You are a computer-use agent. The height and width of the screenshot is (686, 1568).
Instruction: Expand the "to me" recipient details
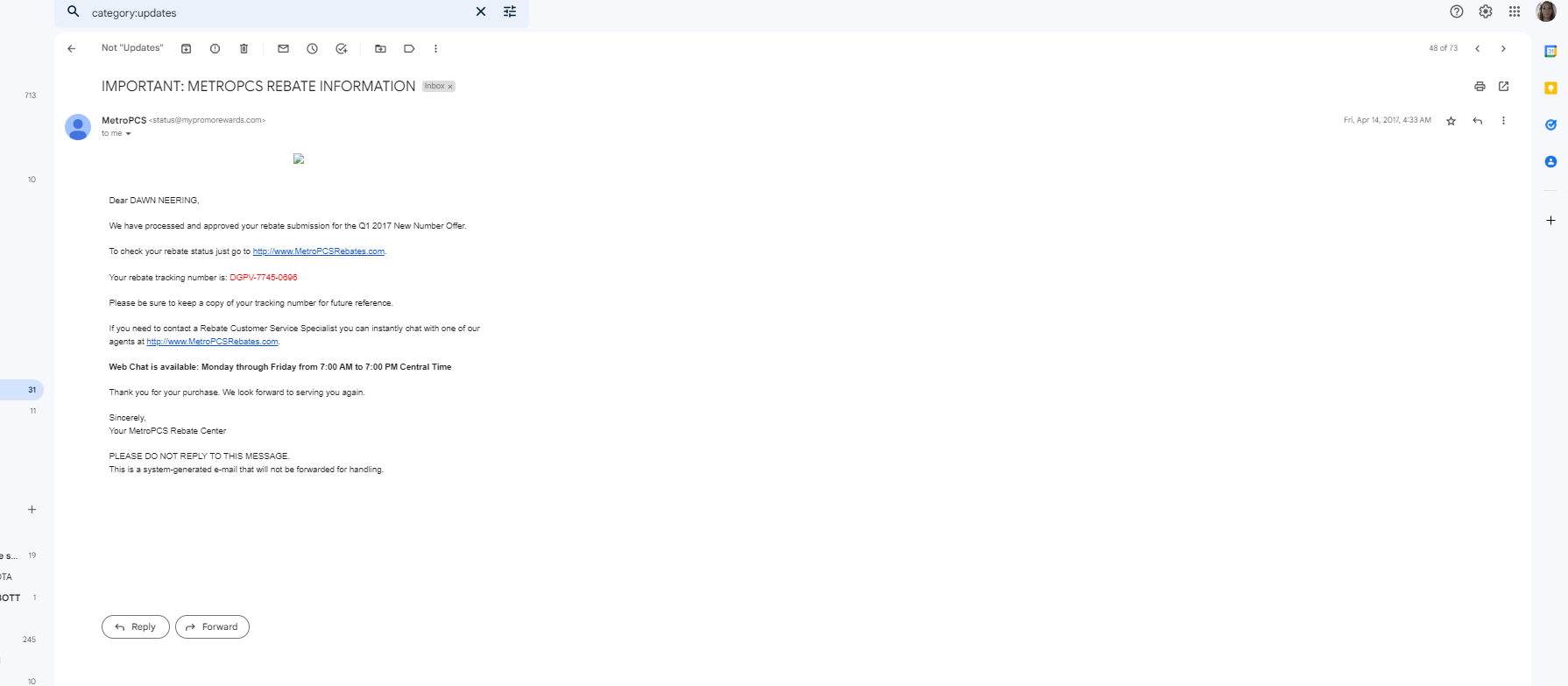pos(128,134)
